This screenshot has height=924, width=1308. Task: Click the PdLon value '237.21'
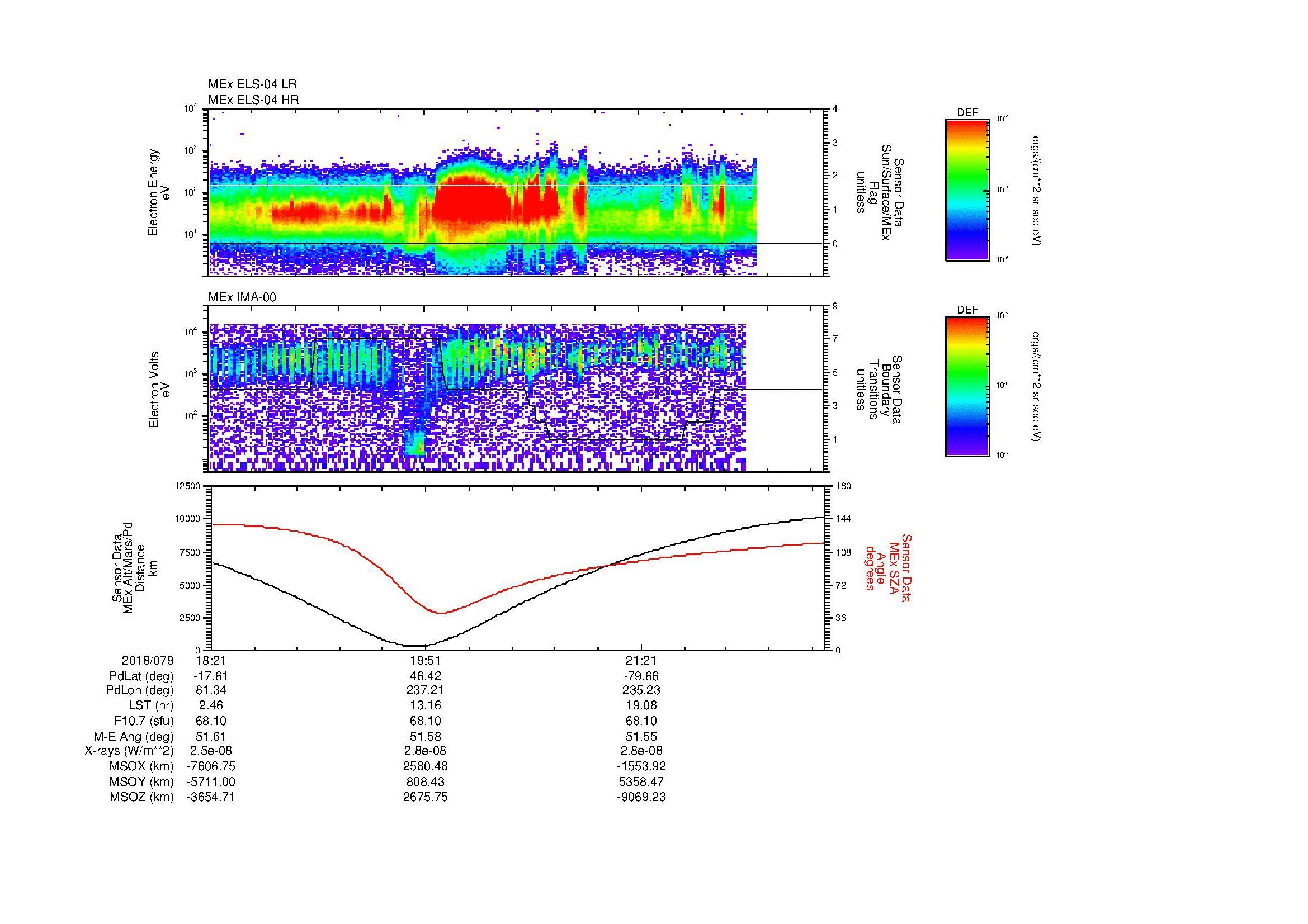pyautogui.click(x=426, y=690)
